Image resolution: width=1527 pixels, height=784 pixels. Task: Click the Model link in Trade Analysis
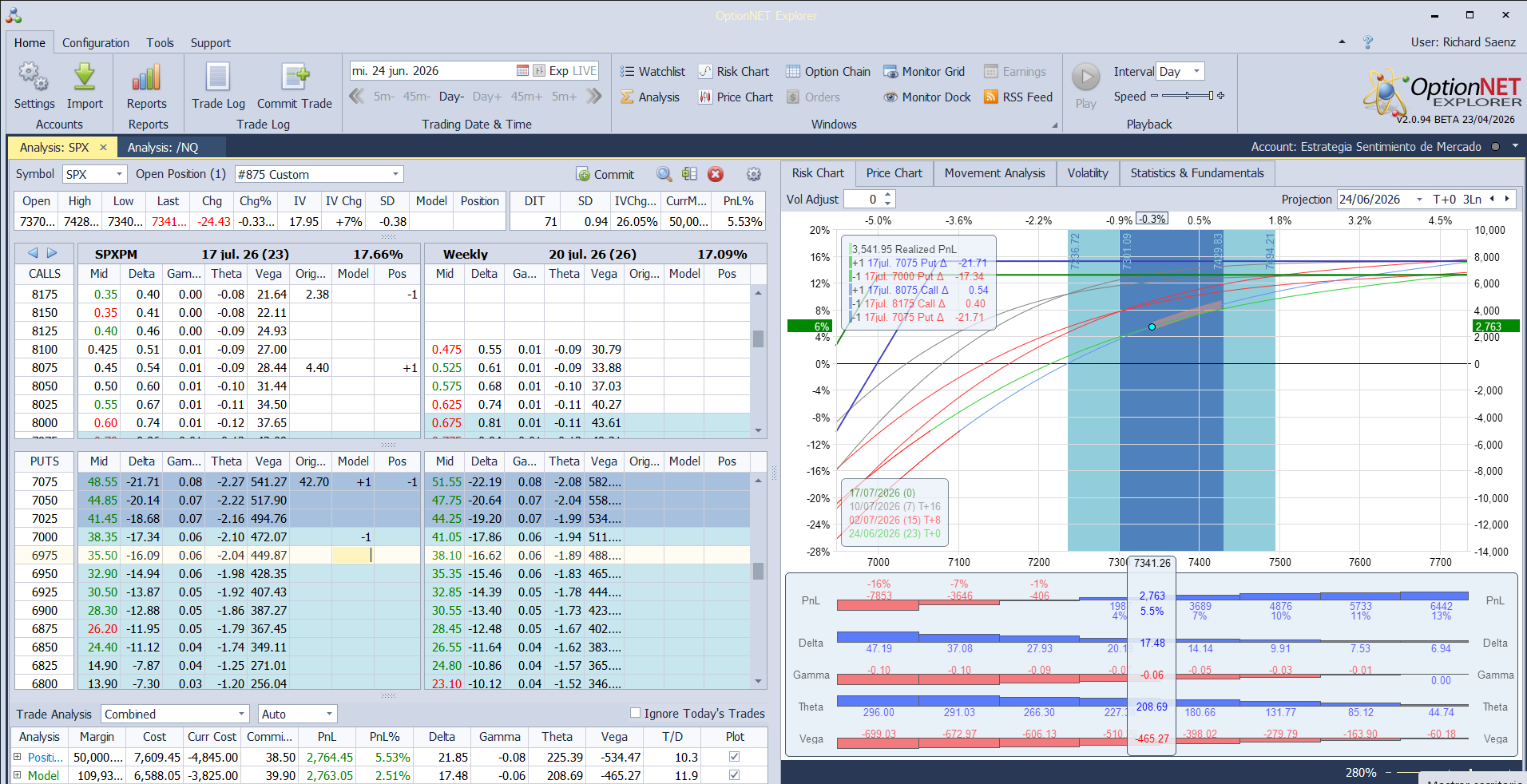[x=43, y=775]
